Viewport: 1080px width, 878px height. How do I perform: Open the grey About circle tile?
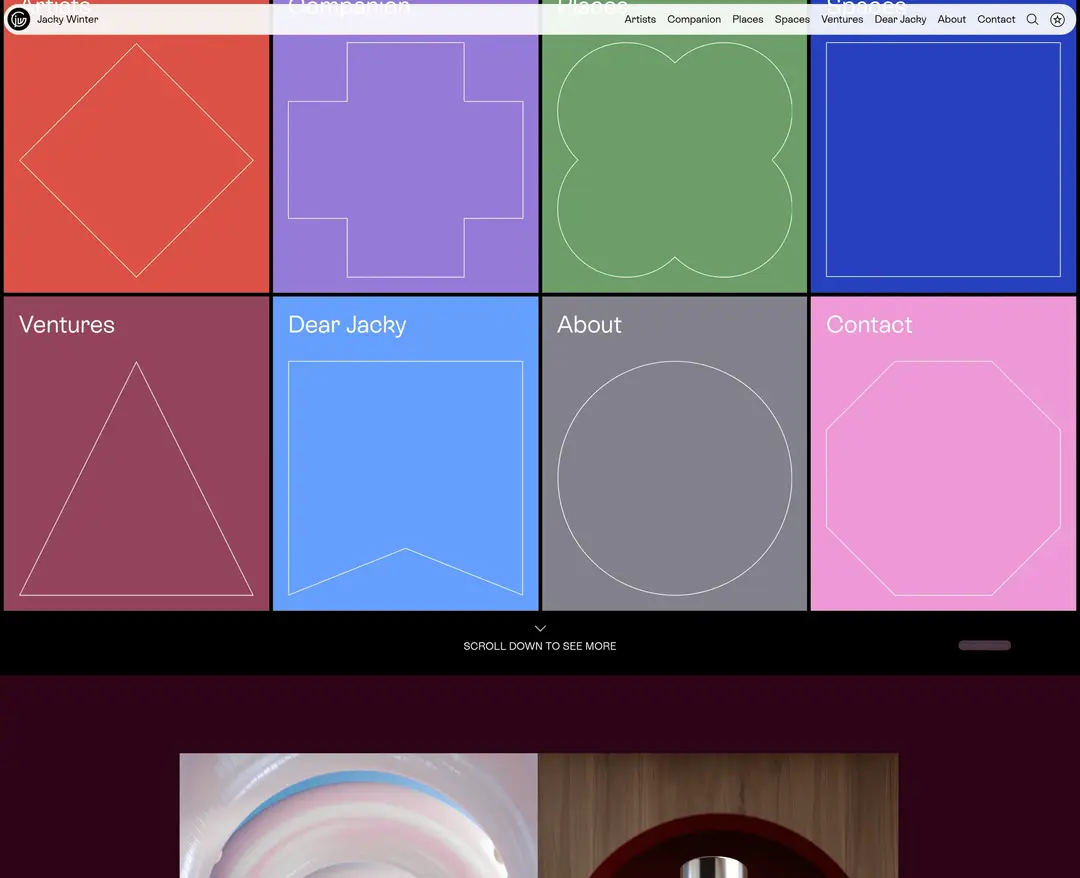pos(674,454)
